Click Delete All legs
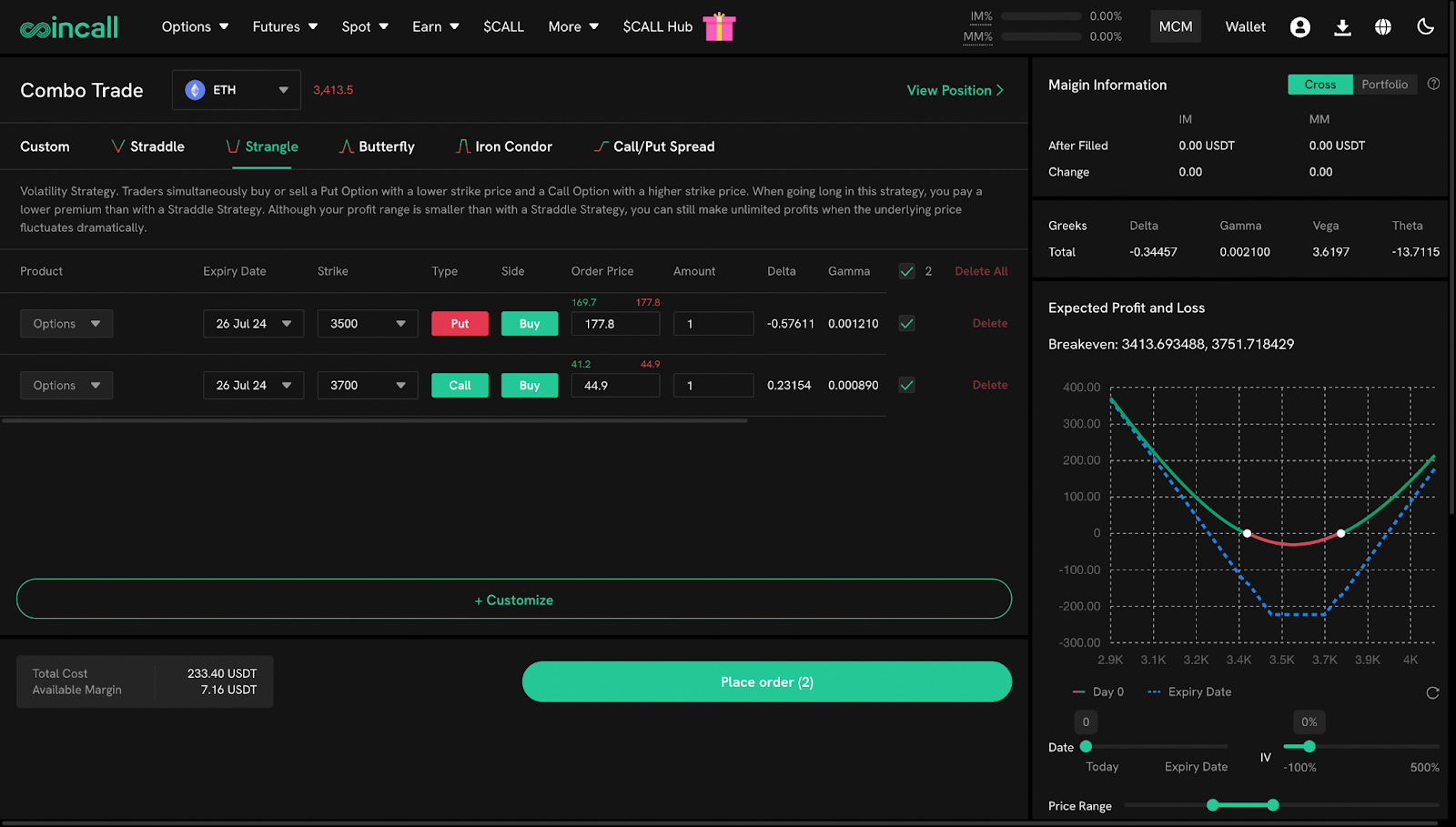 (981, 271)
